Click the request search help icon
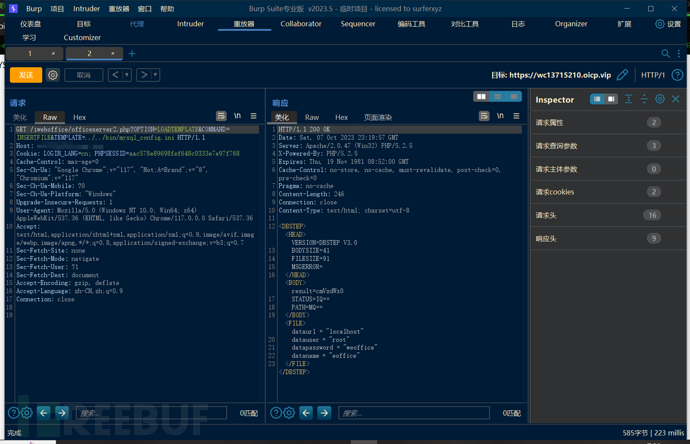Screen dimensions: 690x444 coord(13,412)
